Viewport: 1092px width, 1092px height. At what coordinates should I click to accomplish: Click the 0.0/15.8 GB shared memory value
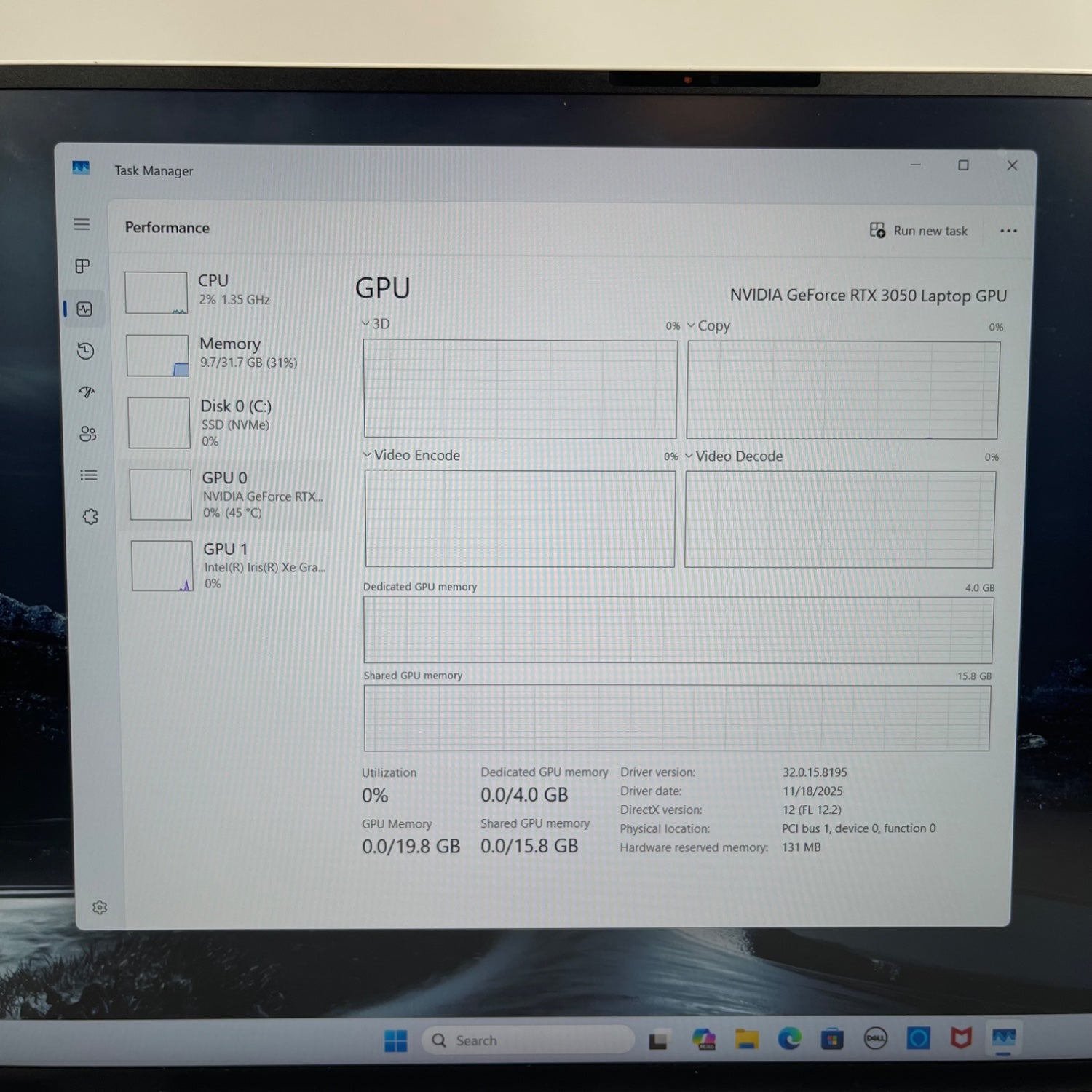coord(529,846)
